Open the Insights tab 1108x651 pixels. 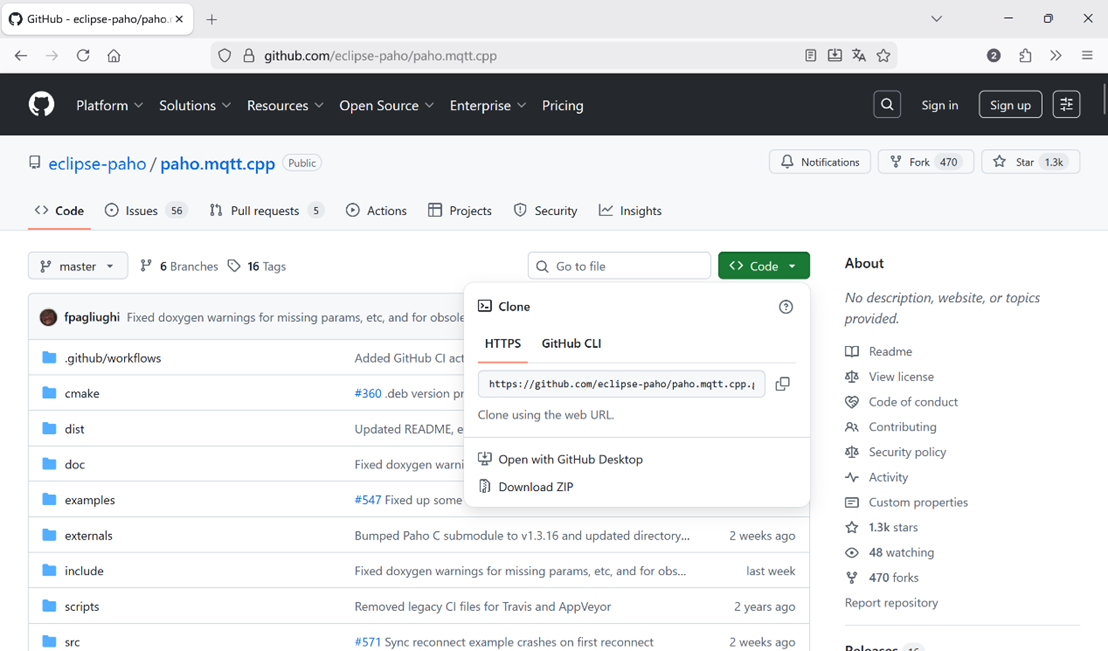[x=630, y=211]
